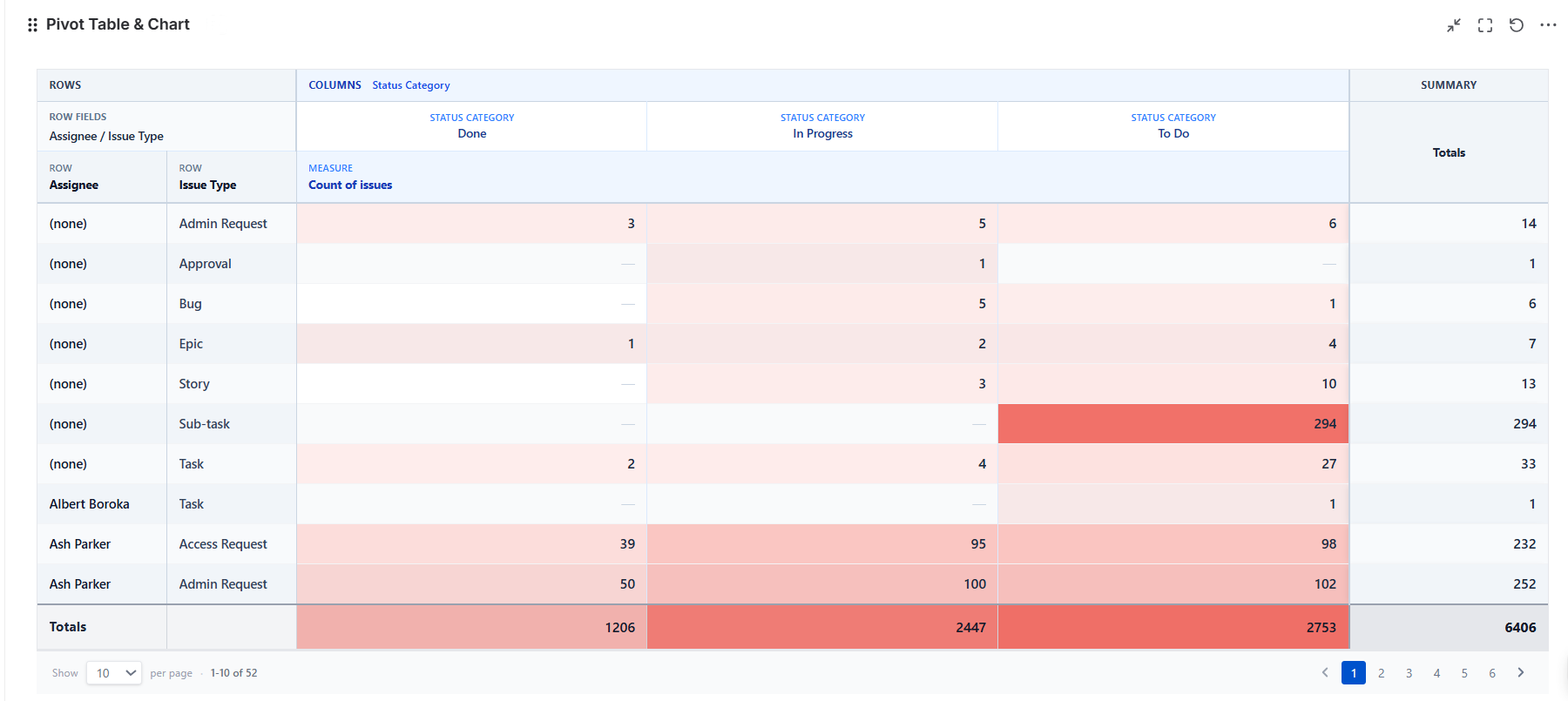Jump to page 3 of results
The width and height of the screenshot is (1568, 701).
click(x=1409, y=673)
